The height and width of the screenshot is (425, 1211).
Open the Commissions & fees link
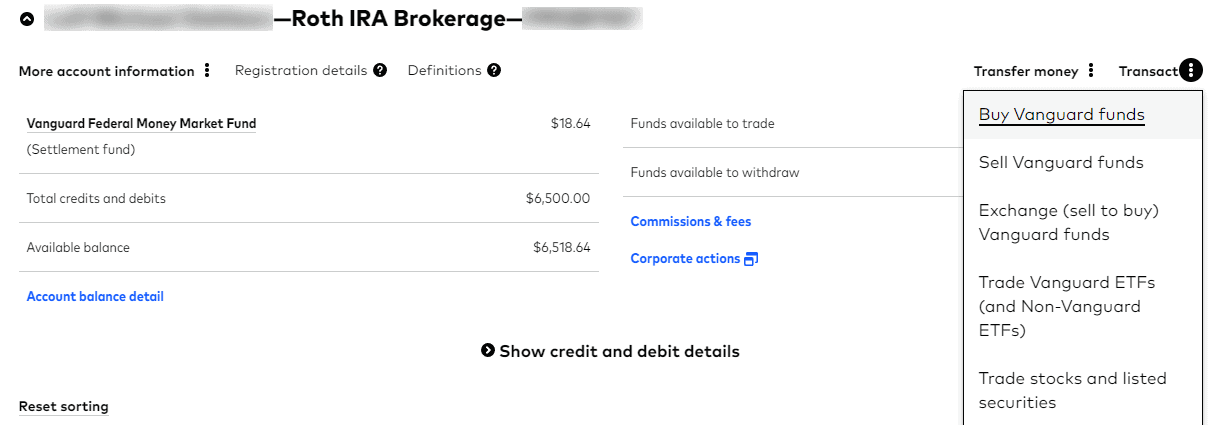691,221
